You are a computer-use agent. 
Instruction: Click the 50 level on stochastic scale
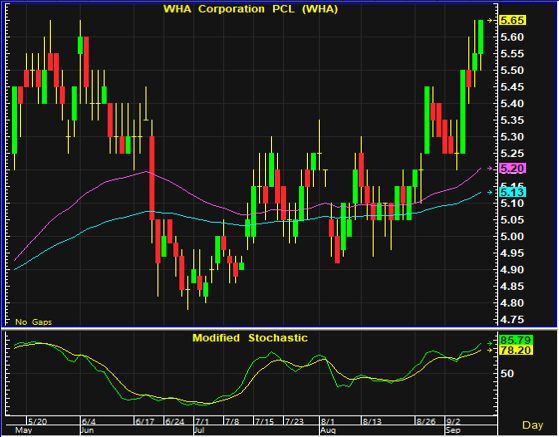coord(507,373)
